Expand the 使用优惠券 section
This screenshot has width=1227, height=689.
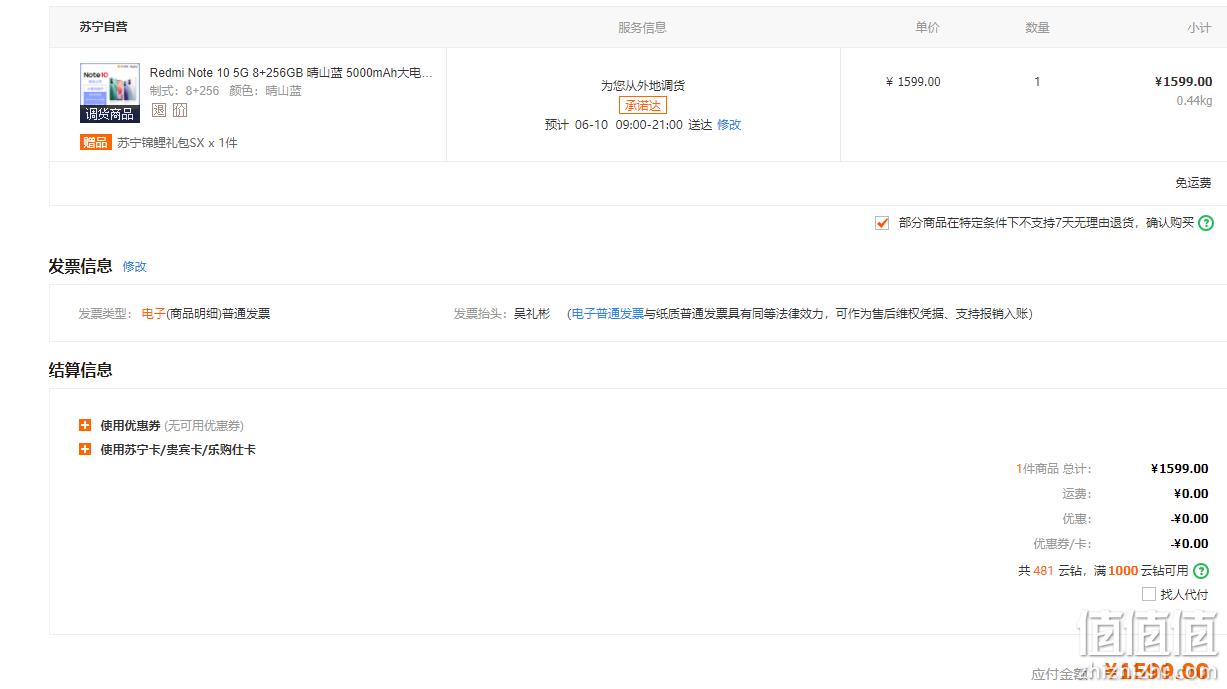(x=85, y=425)
